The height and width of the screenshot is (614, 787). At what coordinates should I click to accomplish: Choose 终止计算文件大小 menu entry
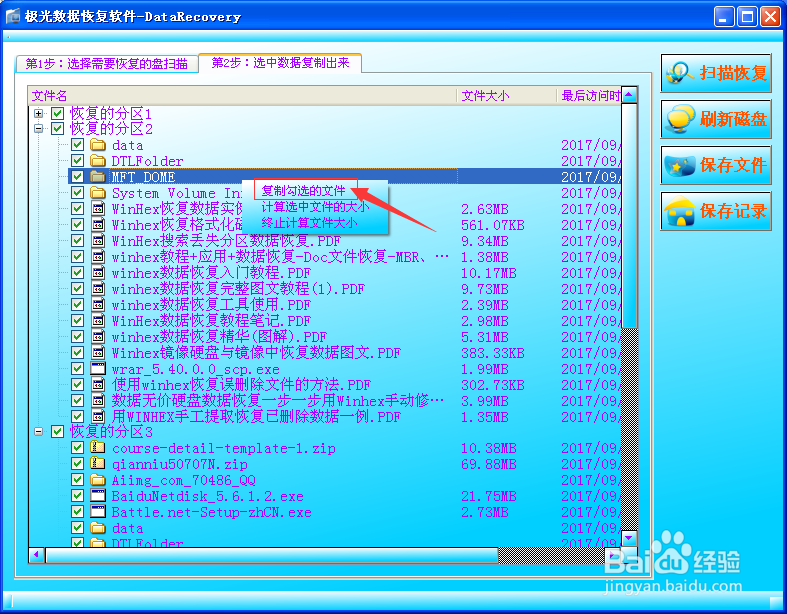(x=310, y=223)
